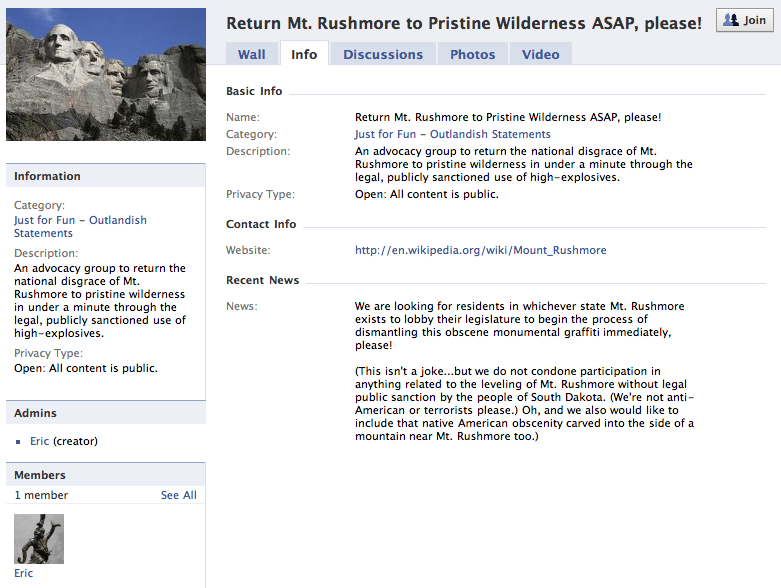
Task: Switch to the Wall tab
Action: 252,54
